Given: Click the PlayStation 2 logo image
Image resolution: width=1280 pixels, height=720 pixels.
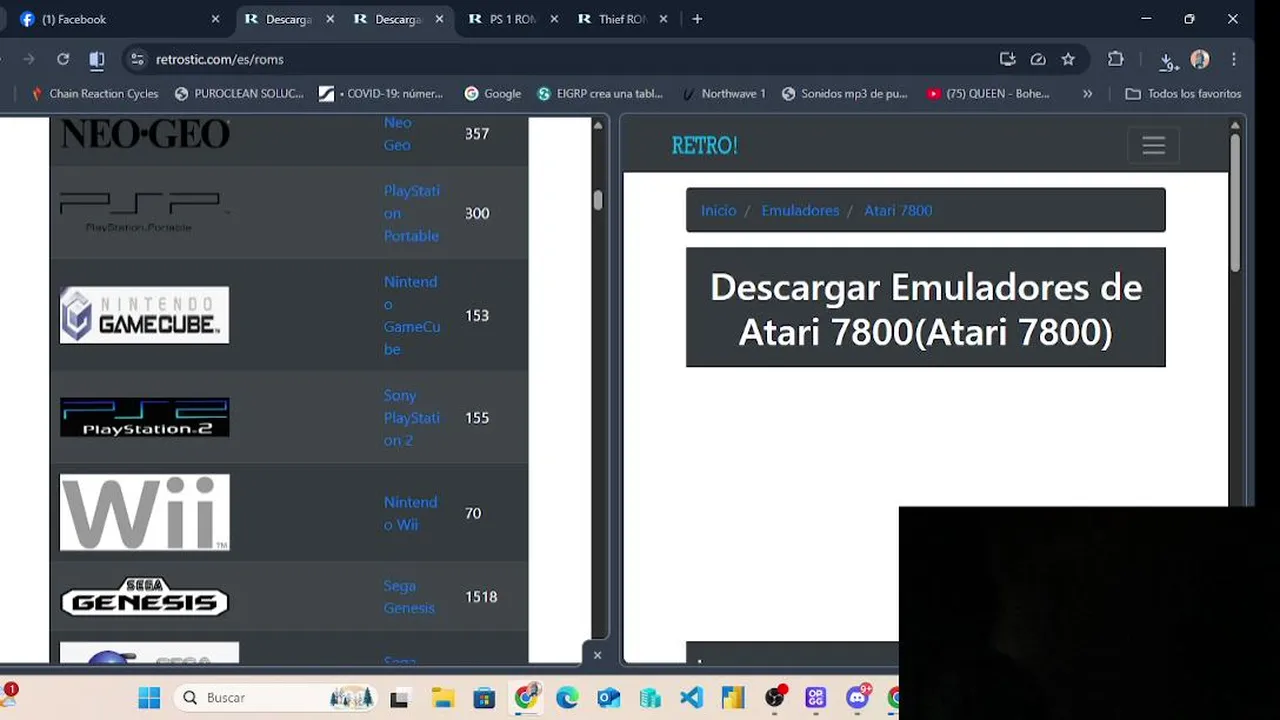Looking at the screenshot, I should click(x=144, y=417).
